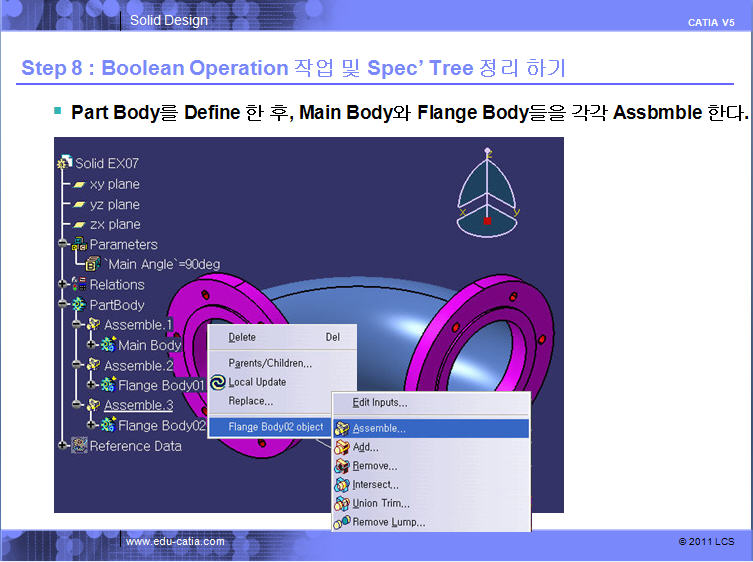Expand the Relations node
The image size is (753, 562).
[x=63, y=283]
